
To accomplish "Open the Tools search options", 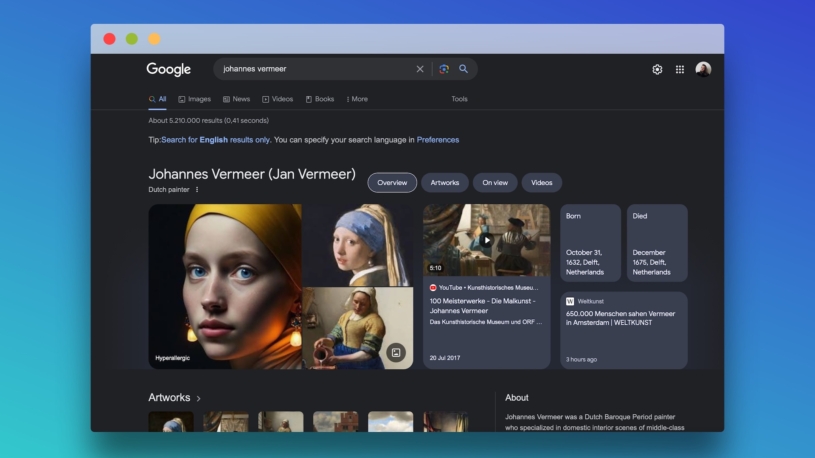I will coord(459,99).
